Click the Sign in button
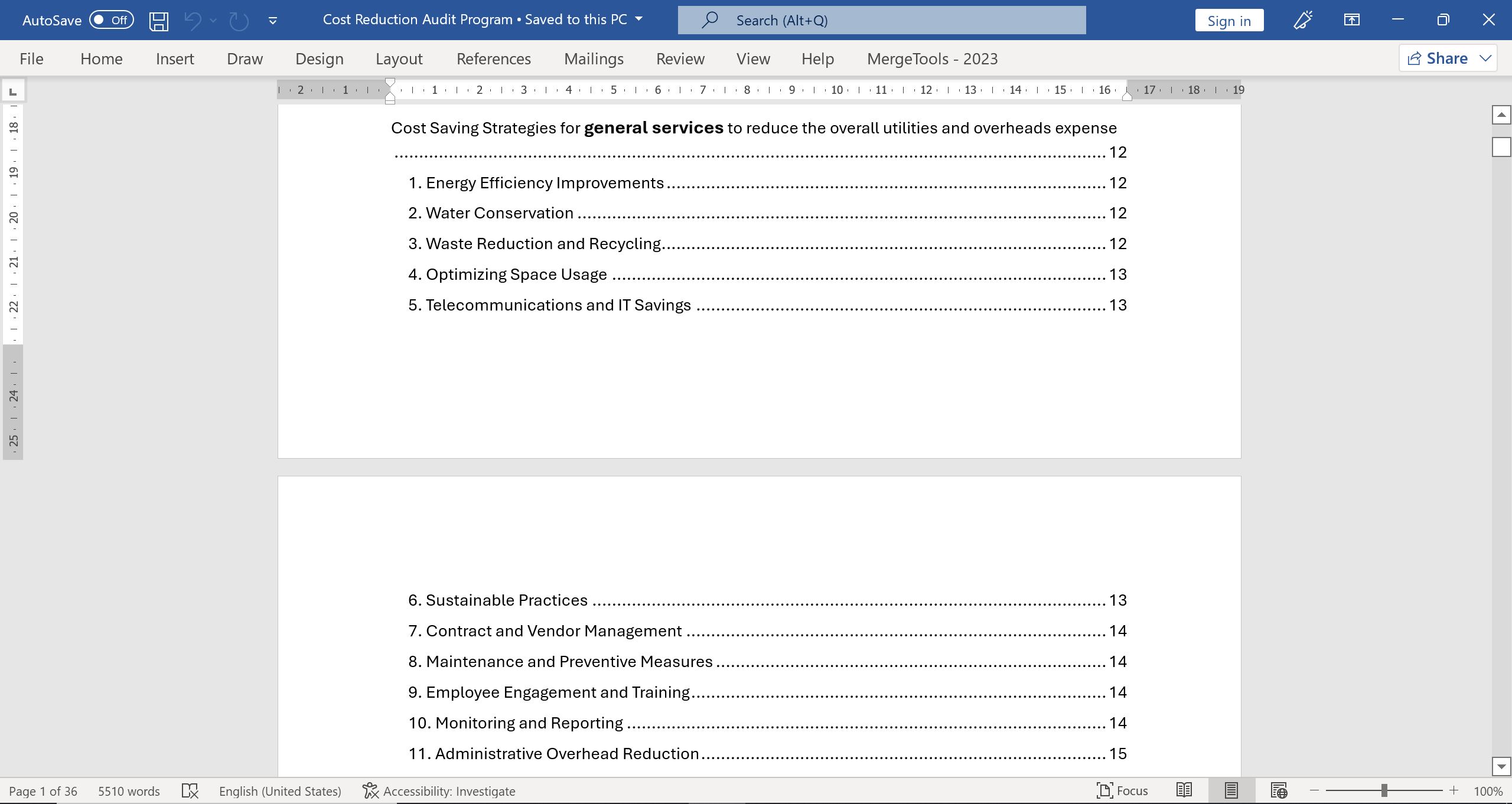The height and width of the screenshot is (804, 1512). 1228,21
